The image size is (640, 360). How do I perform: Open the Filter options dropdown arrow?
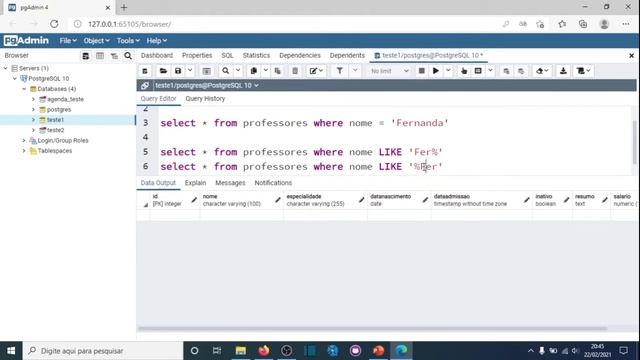tap(355, 71)
